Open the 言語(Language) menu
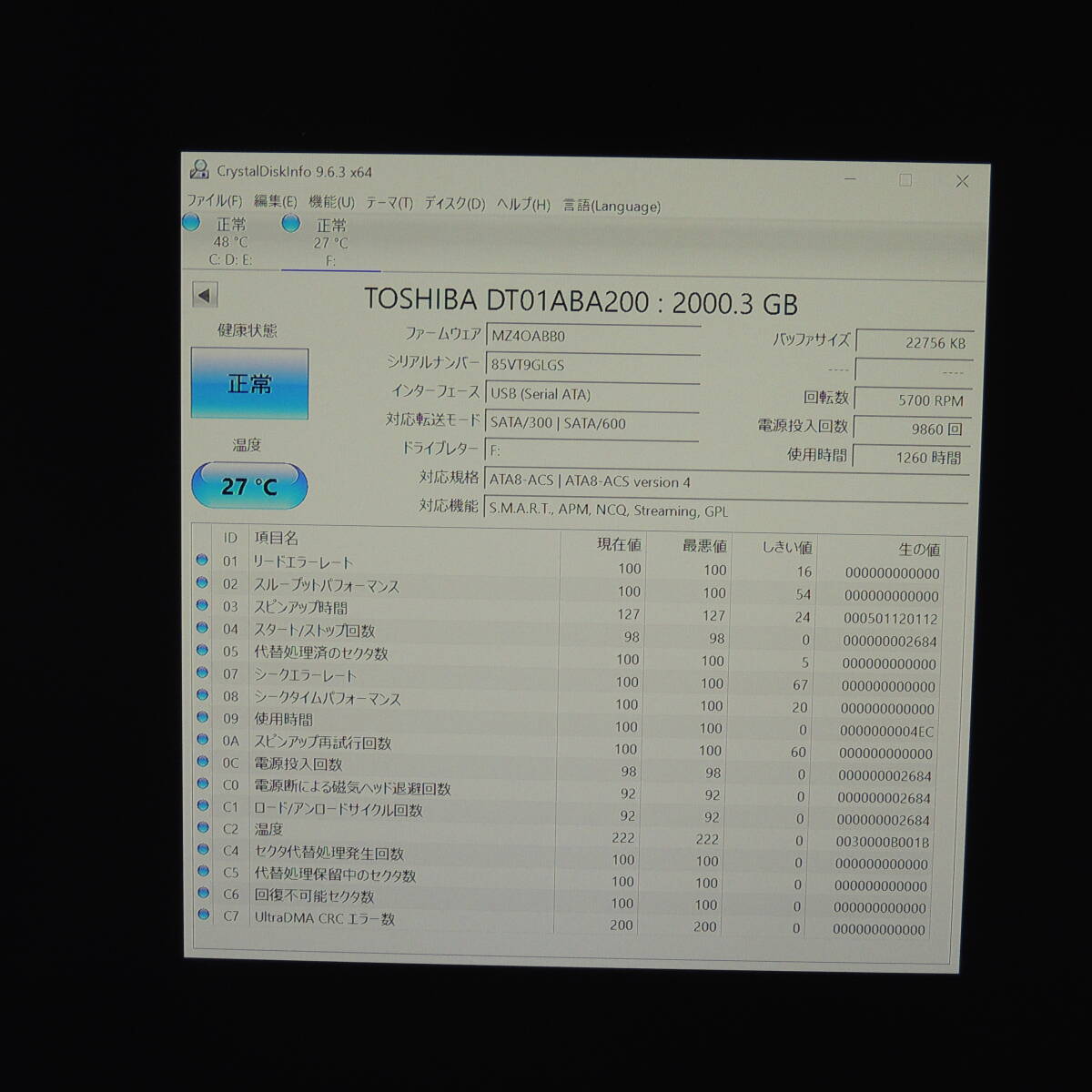The image size is (1092, 1092). coord(612,206)
